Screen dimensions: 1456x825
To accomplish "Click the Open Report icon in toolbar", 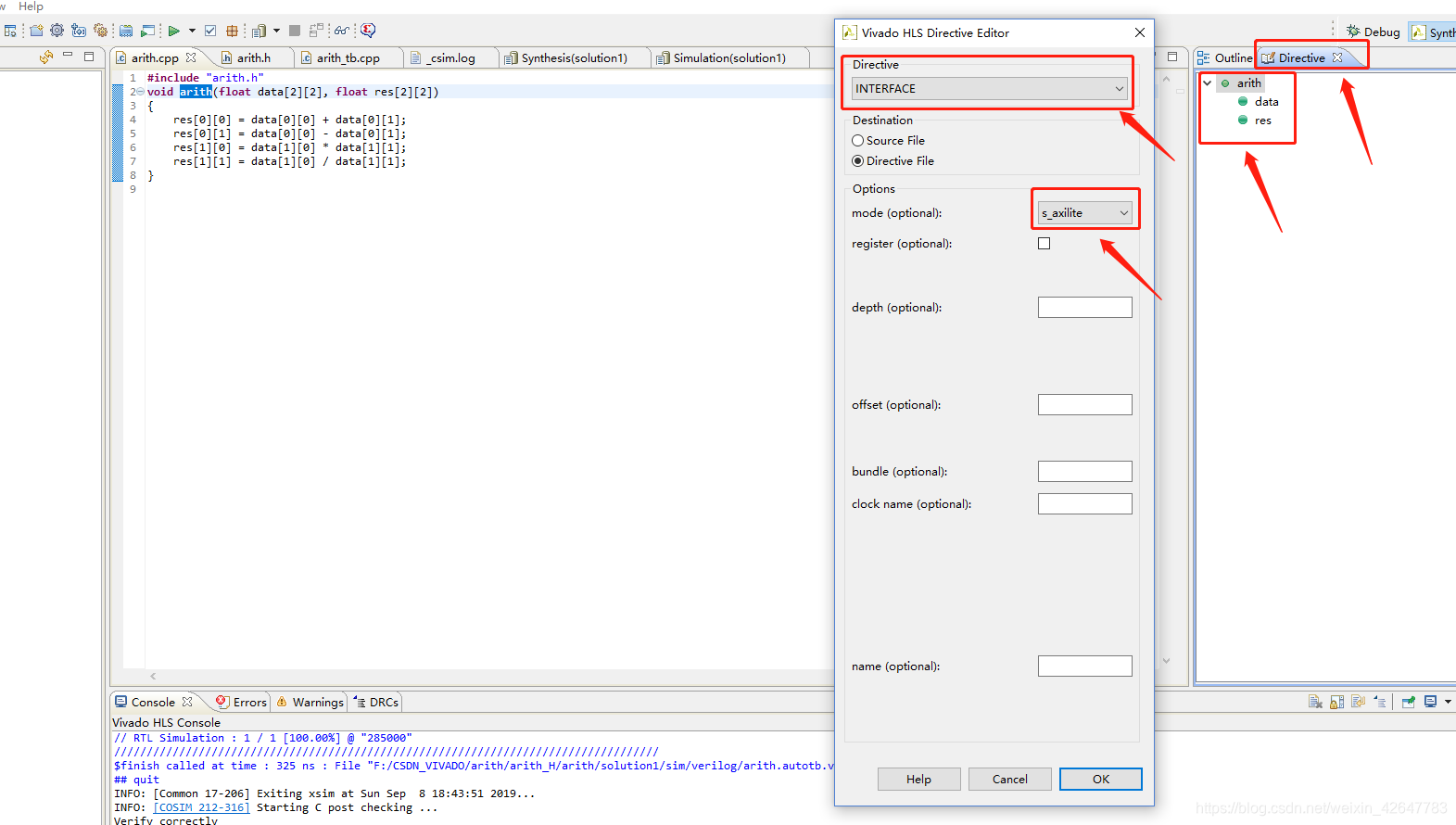I will point(259,31).
